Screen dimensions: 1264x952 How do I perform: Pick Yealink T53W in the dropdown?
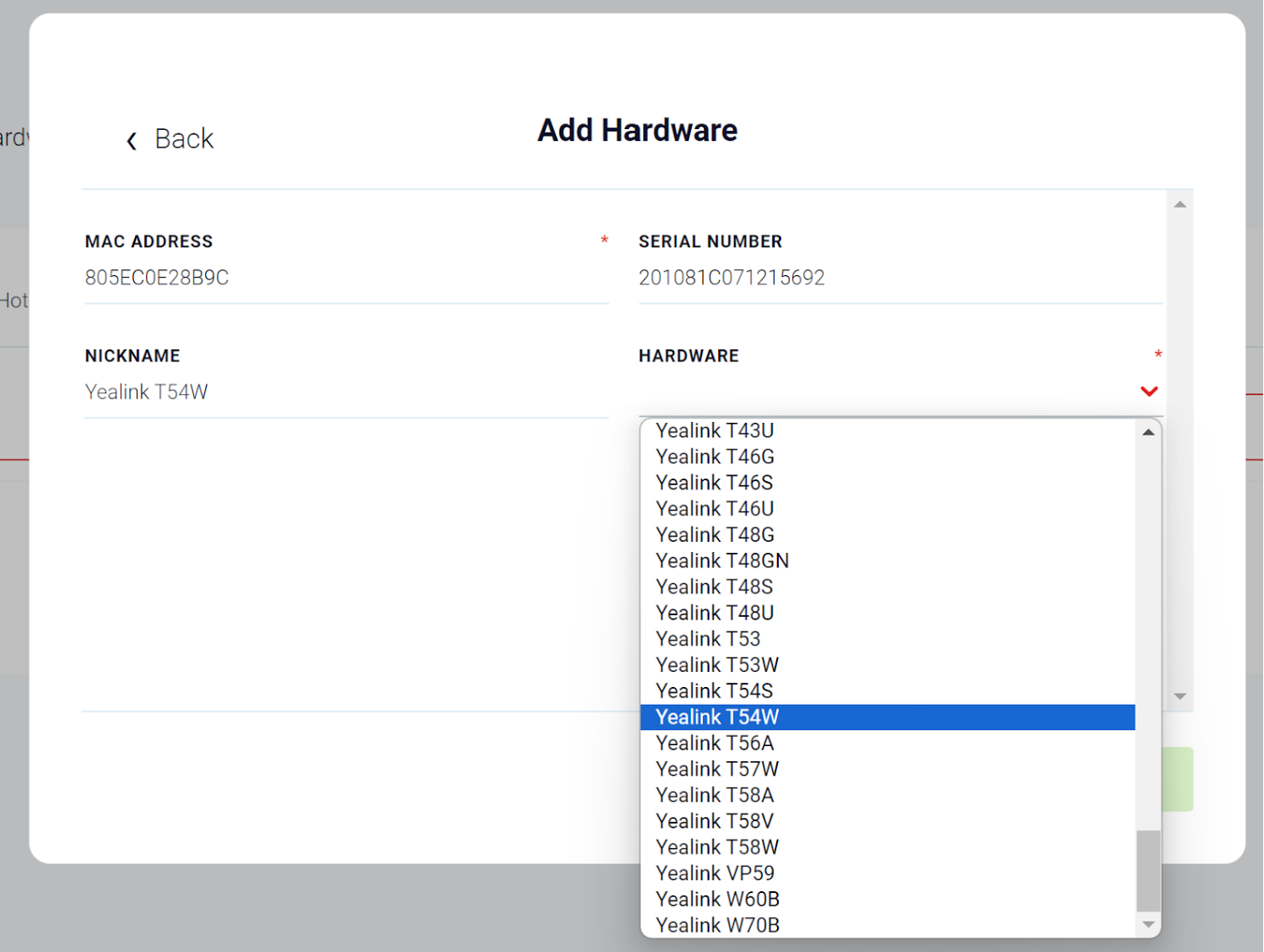888,665
